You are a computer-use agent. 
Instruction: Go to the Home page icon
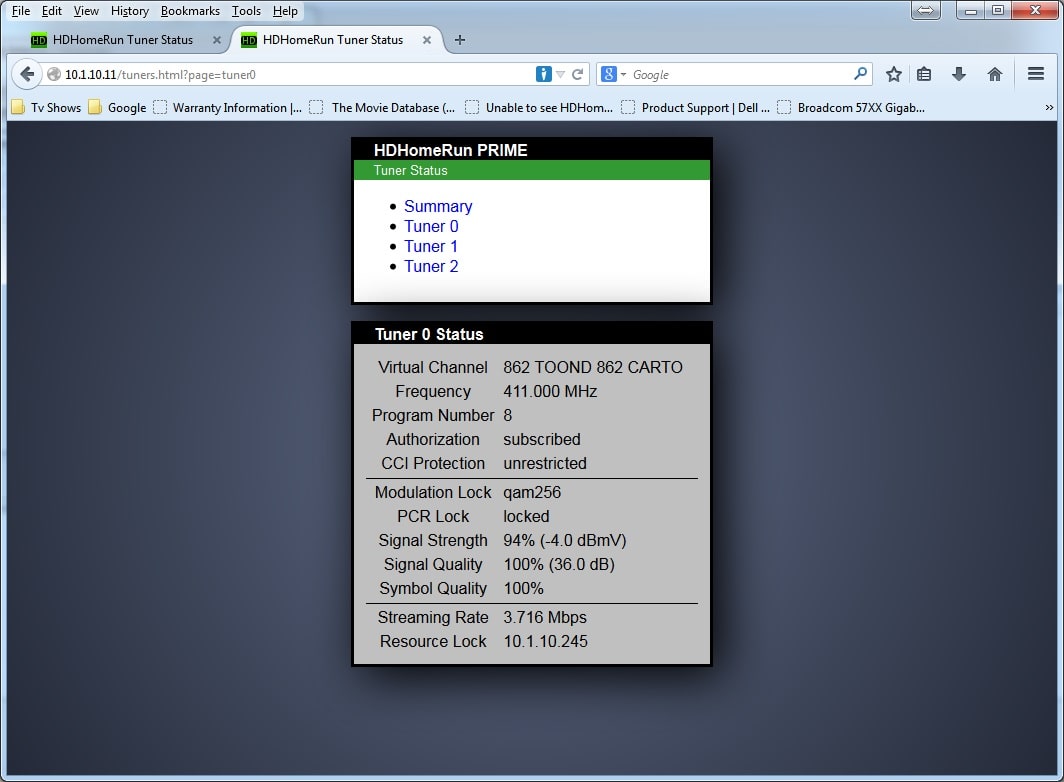click(995, 74)
